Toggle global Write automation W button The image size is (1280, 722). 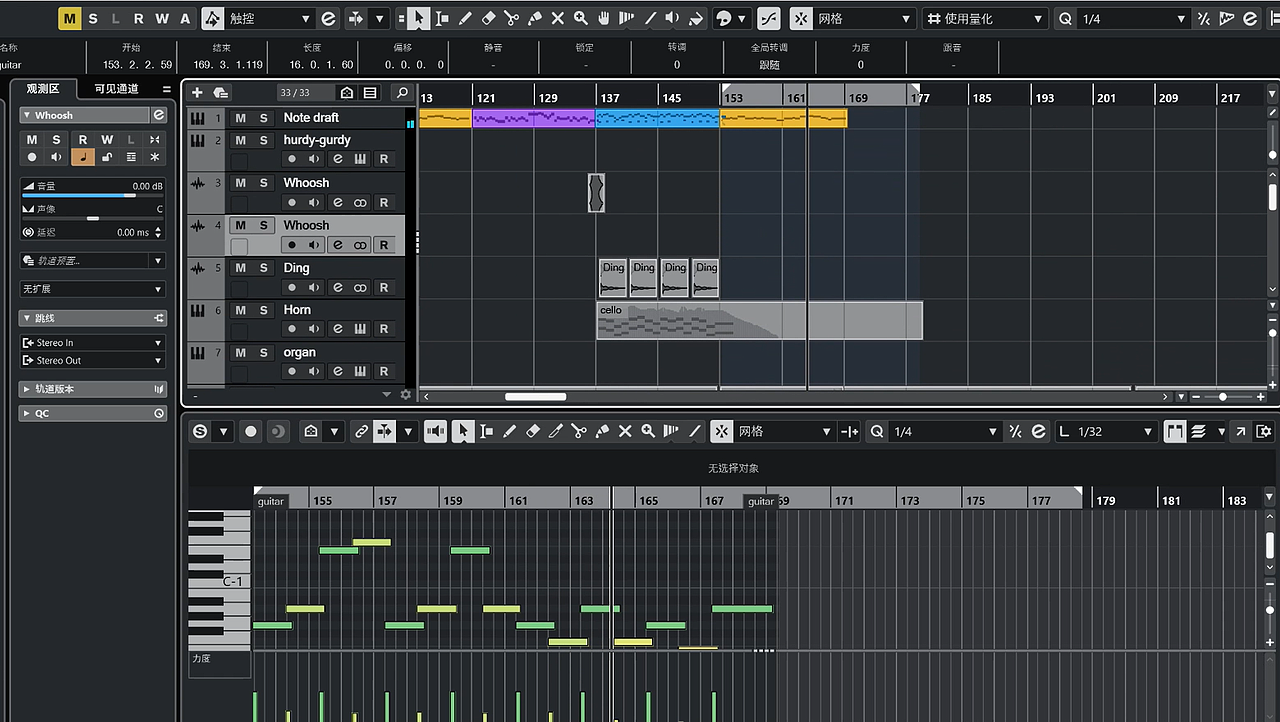[162, 18]
